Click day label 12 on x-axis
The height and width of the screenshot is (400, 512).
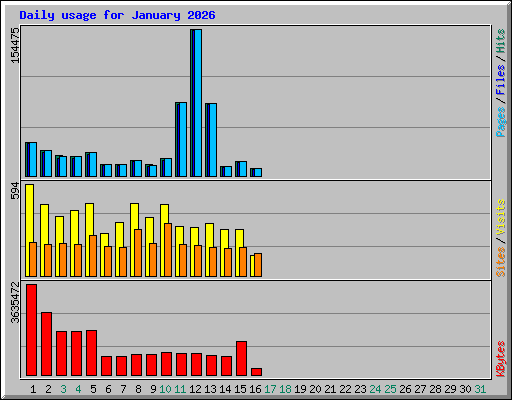195,389
